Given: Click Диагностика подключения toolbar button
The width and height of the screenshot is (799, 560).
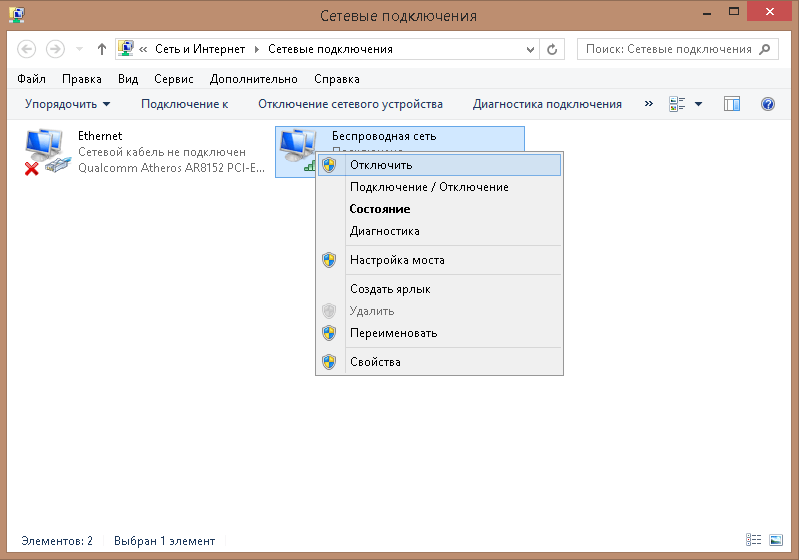Looking at the screenshot, I should click(547, 104).
